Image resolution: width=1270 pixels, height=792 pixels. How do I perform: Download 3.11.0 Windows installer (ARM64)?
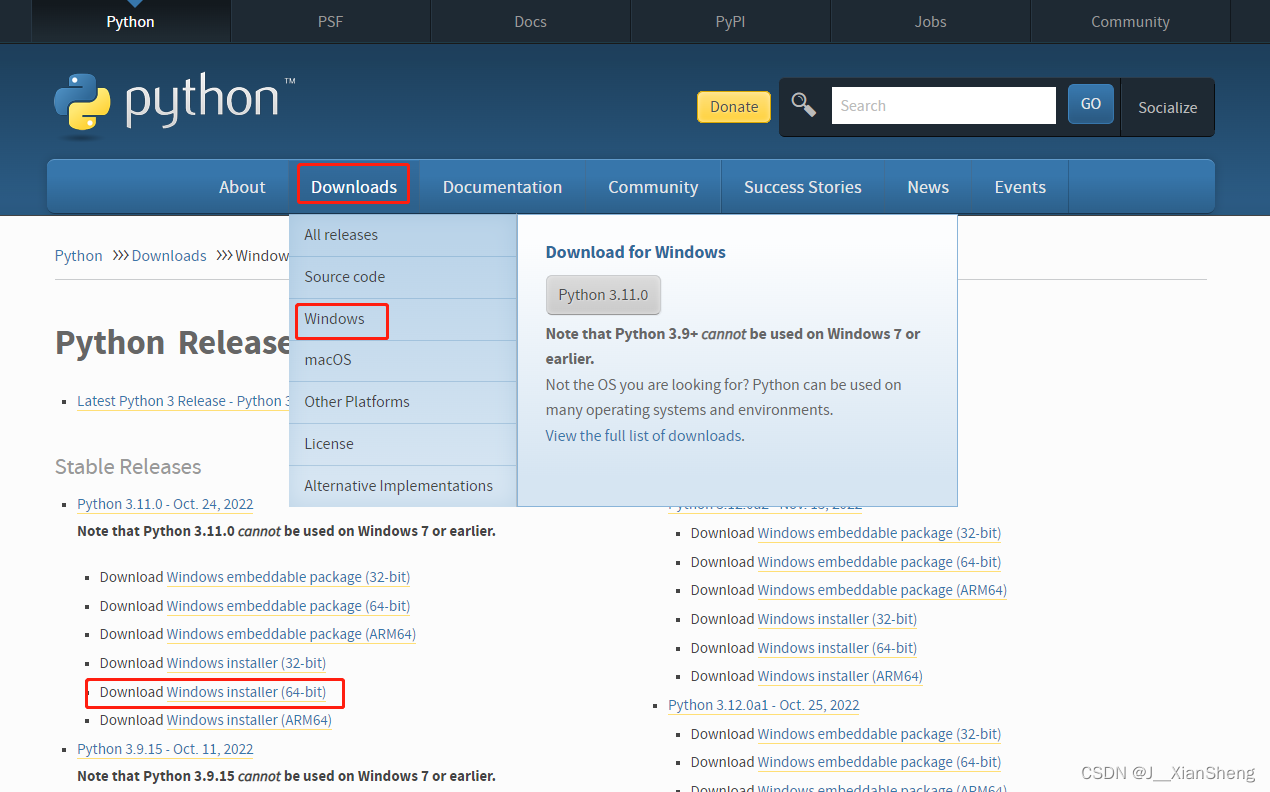(249, 720)
